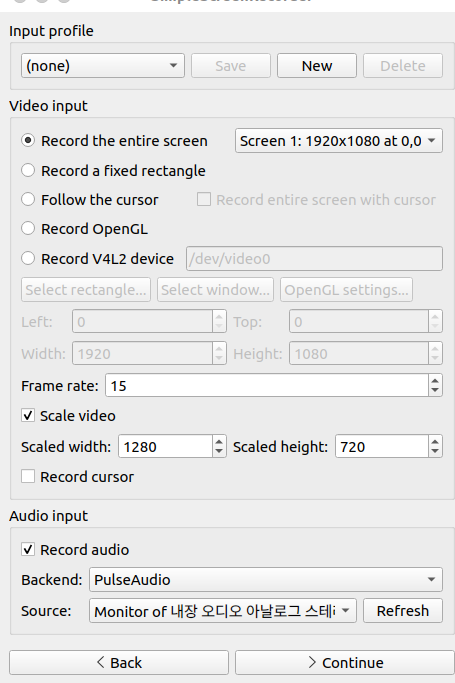Click the Frame rate input field
The image size is (455, 683).
coord(267,385)
